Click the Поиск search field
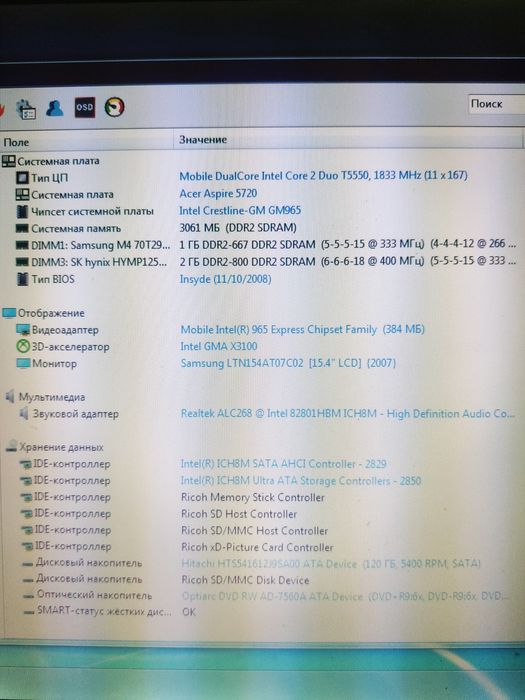525x700 pixels. (496, 104)
